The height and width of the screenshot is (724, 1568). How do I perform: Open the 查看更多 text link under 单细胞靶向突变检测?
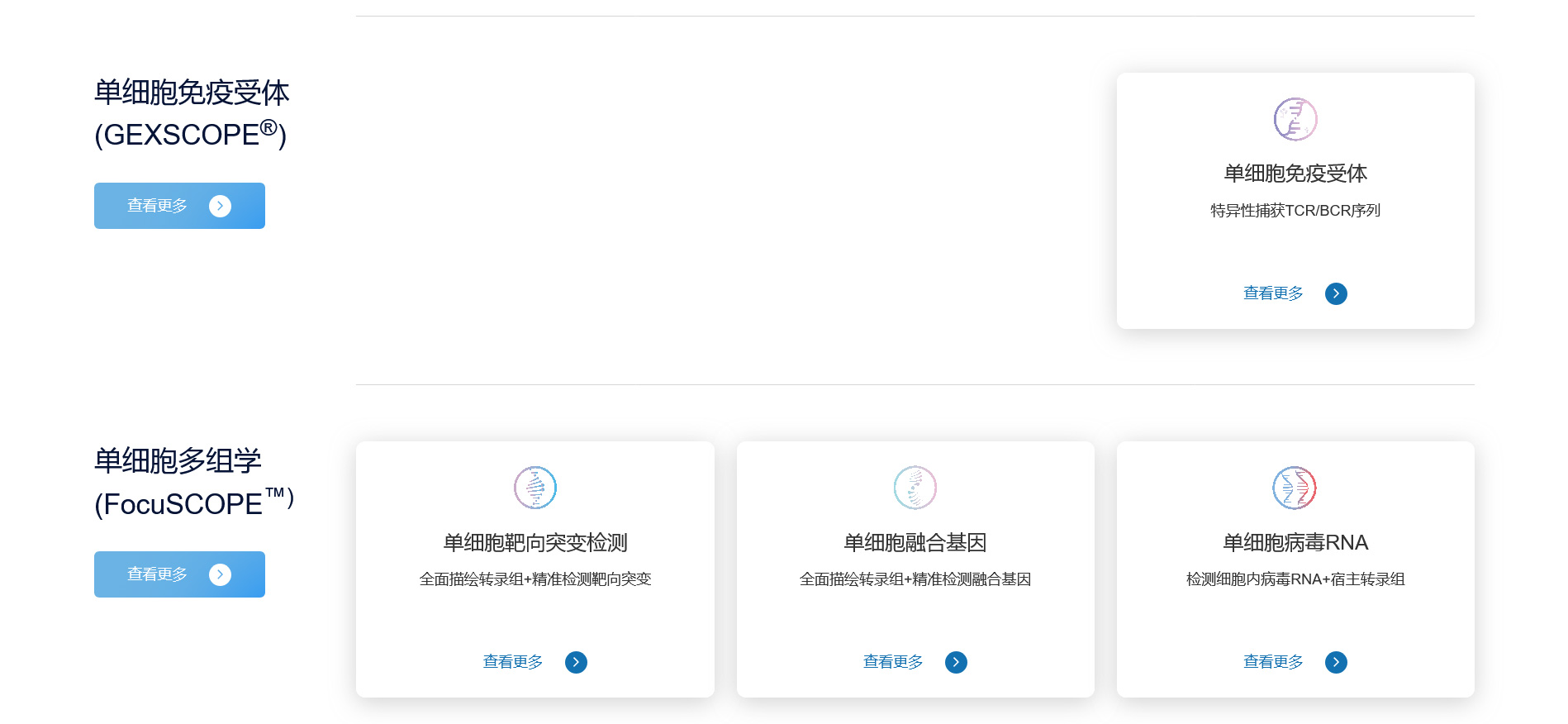513,662
